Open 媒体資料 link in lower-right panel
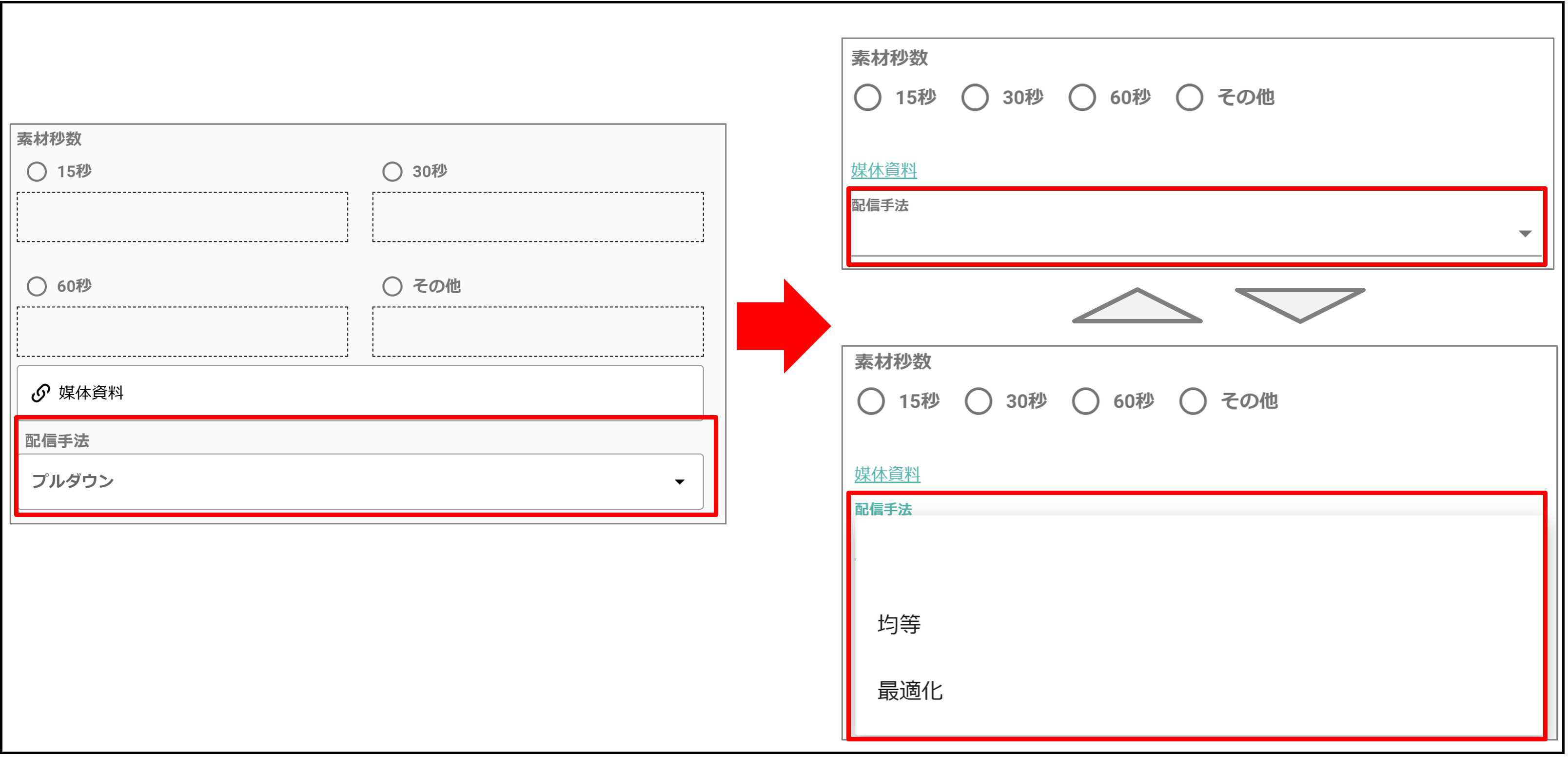Image resolution: width=1568 pixels, height=757 pixels. (887, 475)
